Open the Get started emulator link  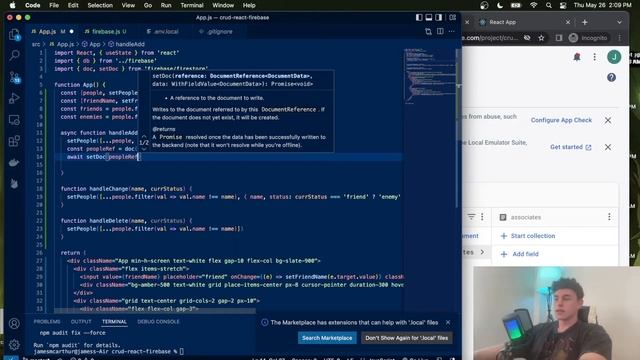coord(571,147)
